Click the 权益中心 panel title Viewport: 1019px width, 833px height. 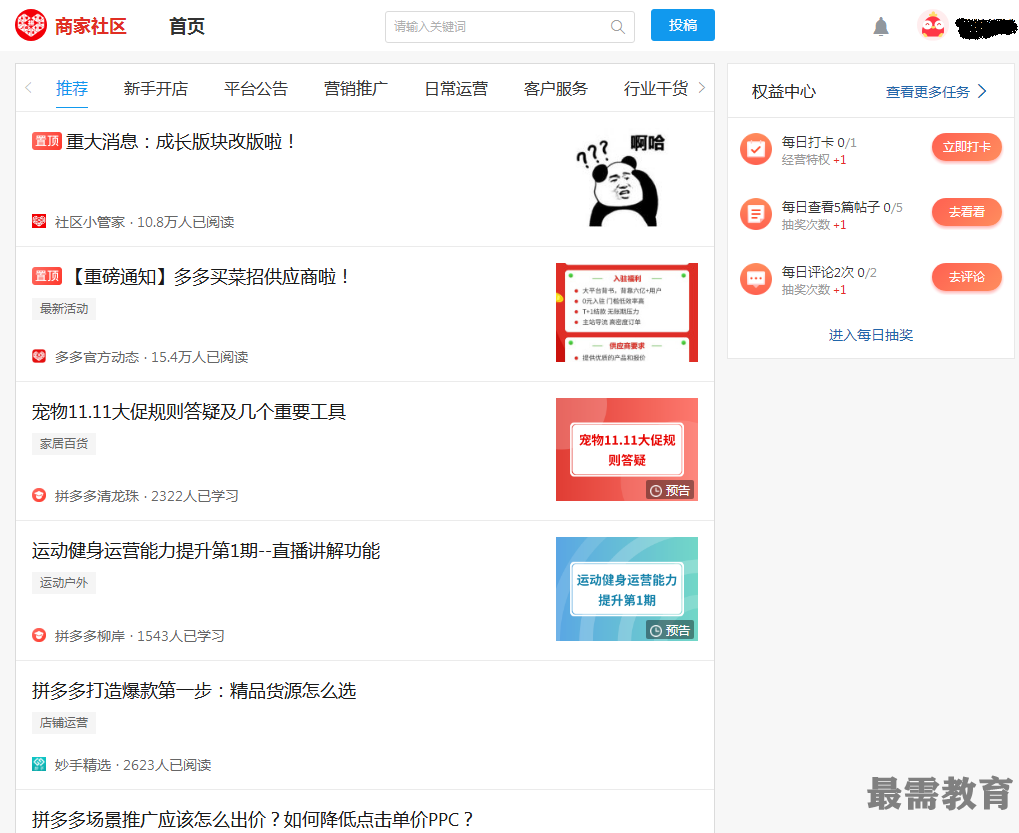coord(784,92)
